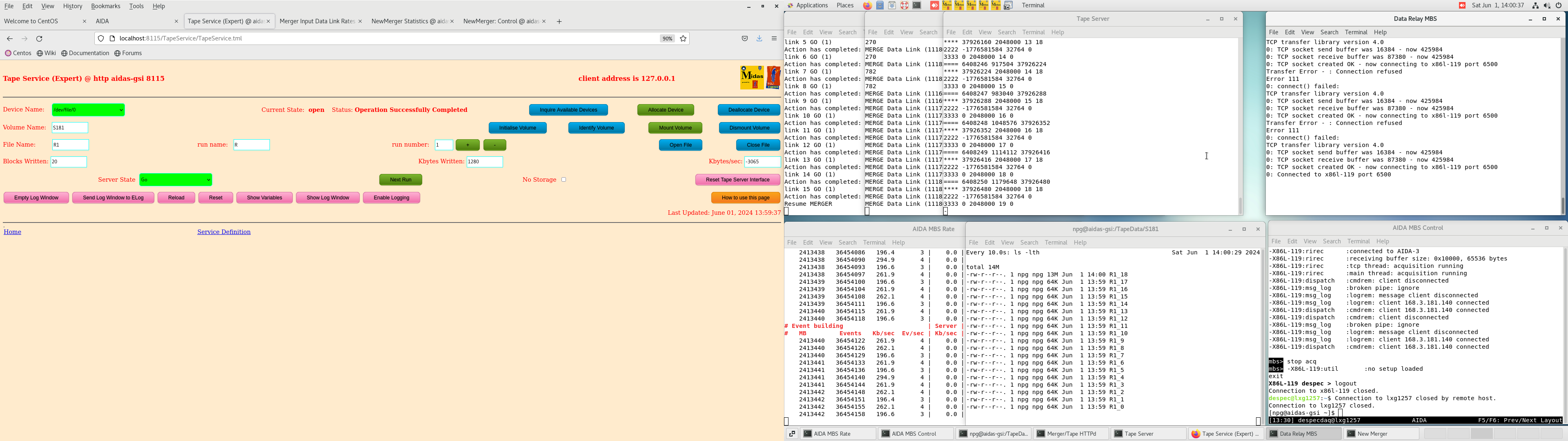Viewport: 1568px width, 441px height.
Task: Click the Tcl Powered feather logo
Action: [773, 78]
